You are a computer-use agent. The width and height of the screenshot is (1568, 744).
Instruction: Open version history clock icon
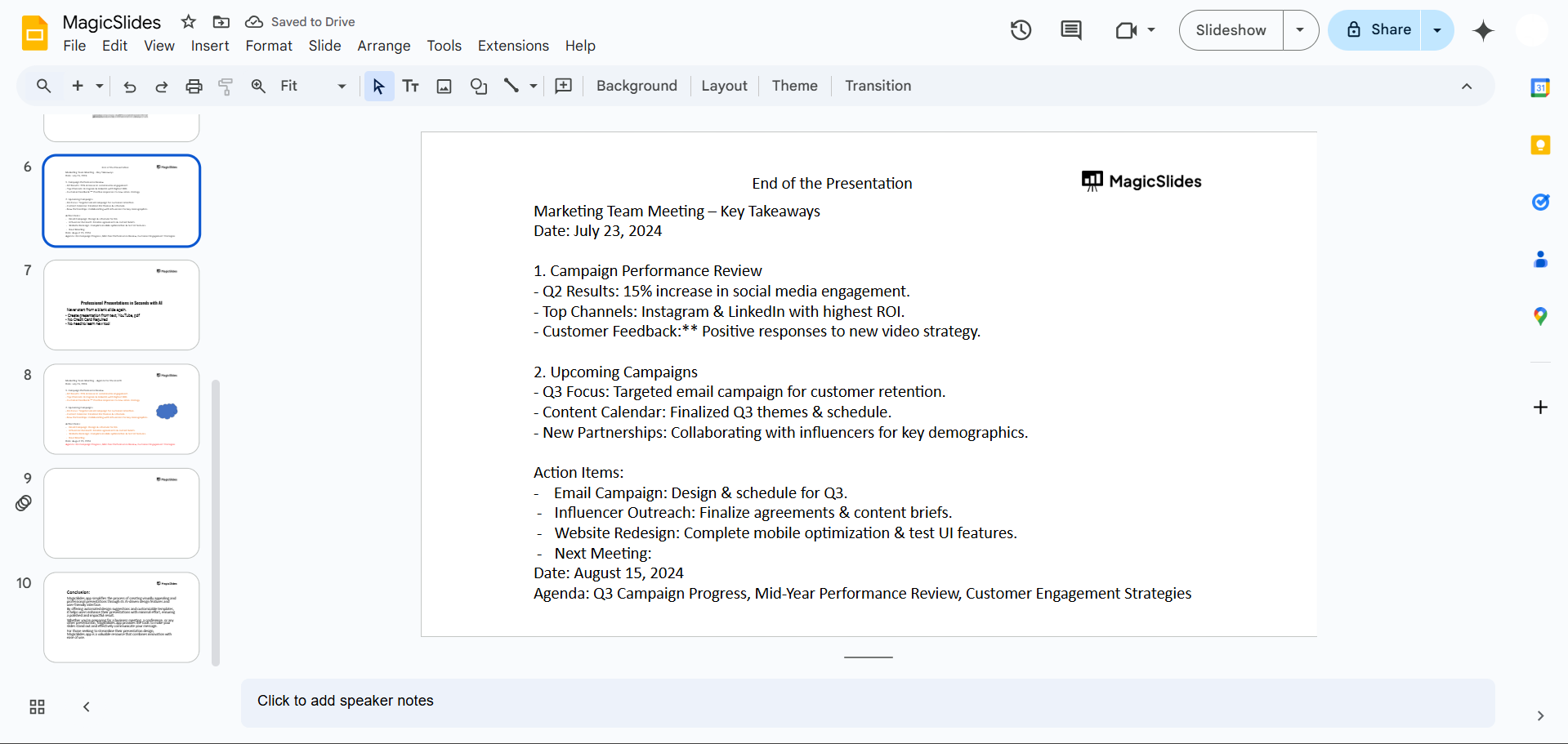[x=1021, y=30]
